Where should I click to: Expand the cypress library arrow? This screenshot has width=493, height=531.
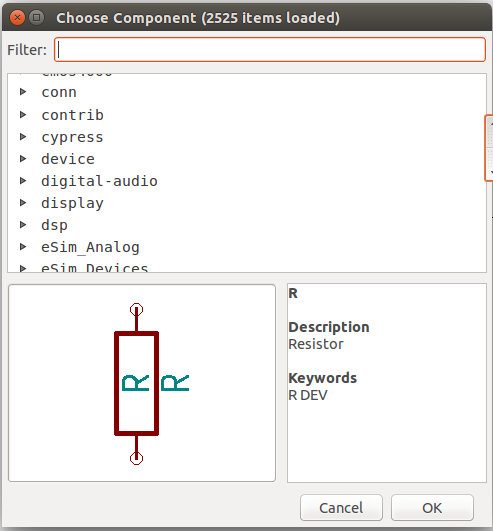tap(23, 137)
